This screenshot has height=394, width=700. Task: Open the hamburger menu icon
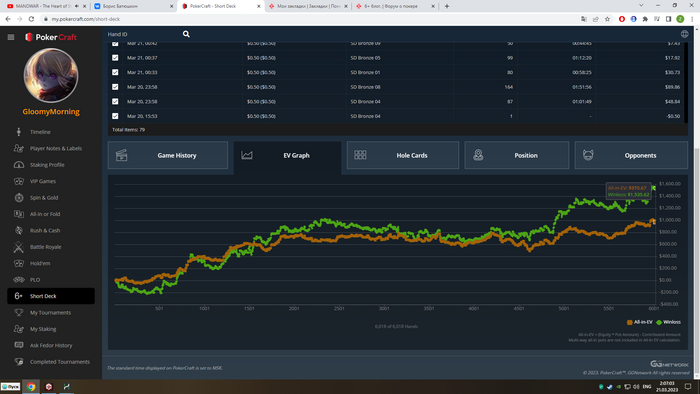click(x=11, y=37)
